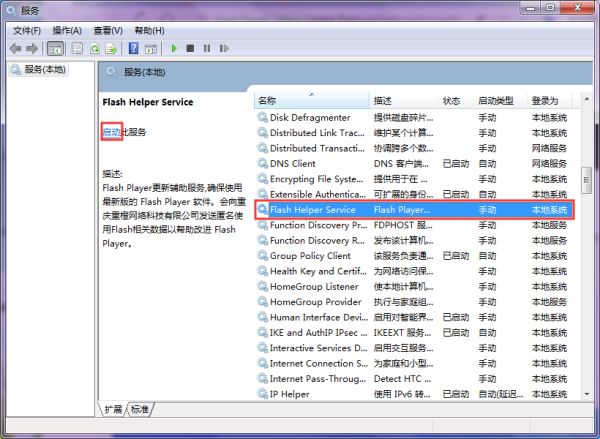Screen dimensions: 600x439
Task: Switch to the 标准 tab
Action: tap(140, 409)
